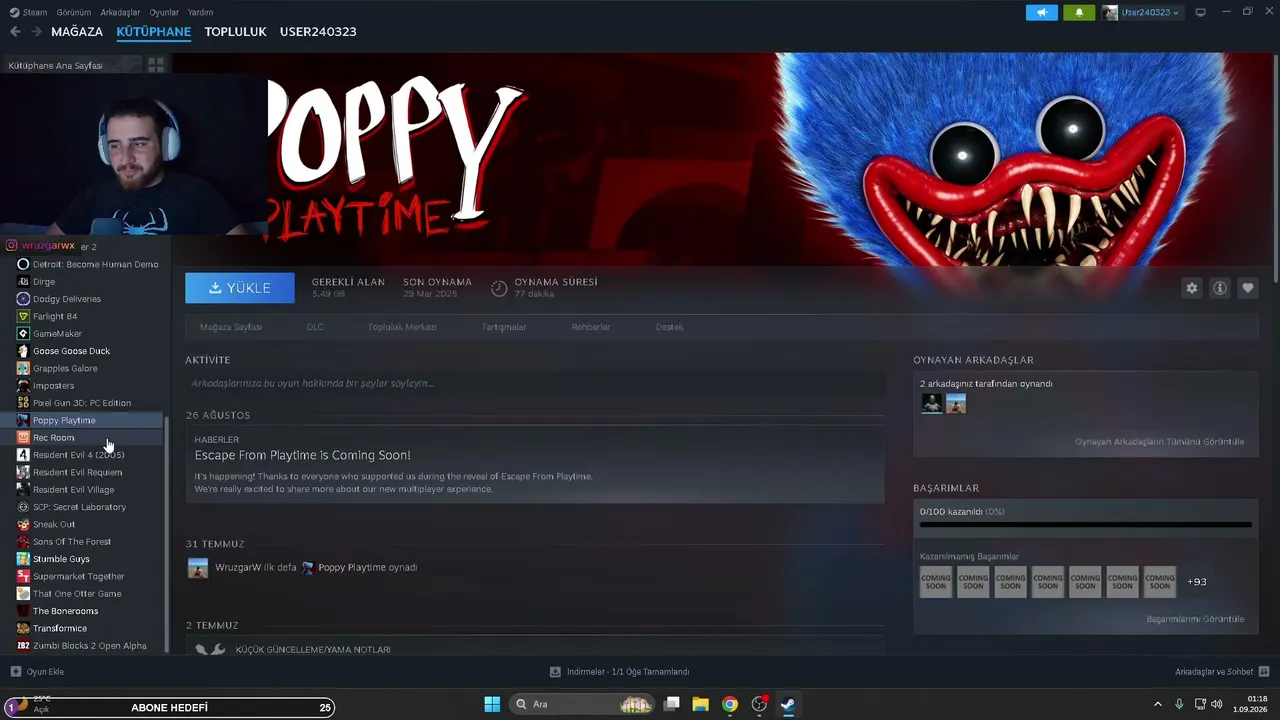This screenshot has width=1280, height=720.
Task: Open Poppy Playtime settings gear
Action: [x=1192, y=288]
